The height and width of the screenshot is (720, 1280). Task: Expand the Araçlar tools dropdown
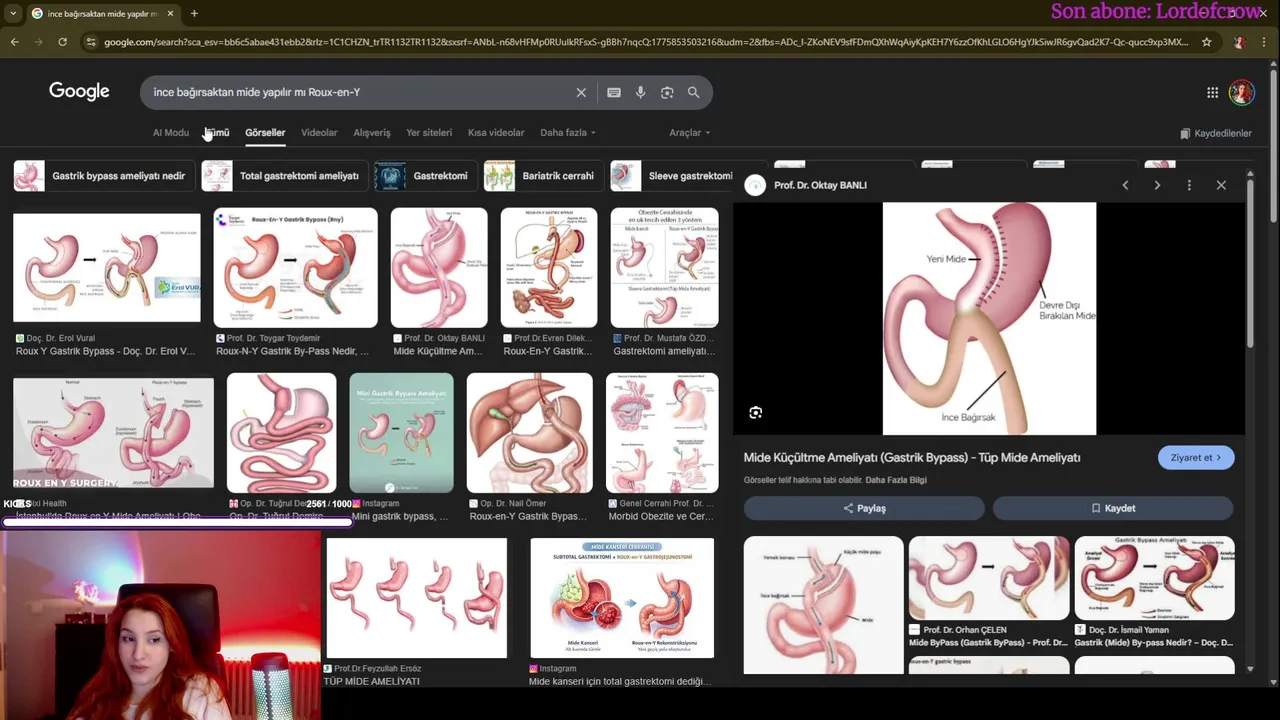(x=690, y=132)
